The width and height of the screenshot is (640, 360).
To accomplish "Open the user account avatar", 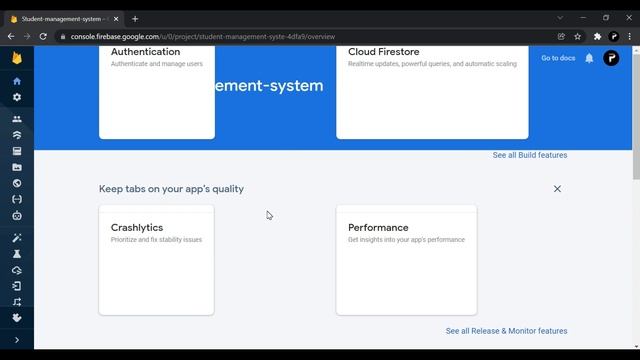I will tap(611, 58).
